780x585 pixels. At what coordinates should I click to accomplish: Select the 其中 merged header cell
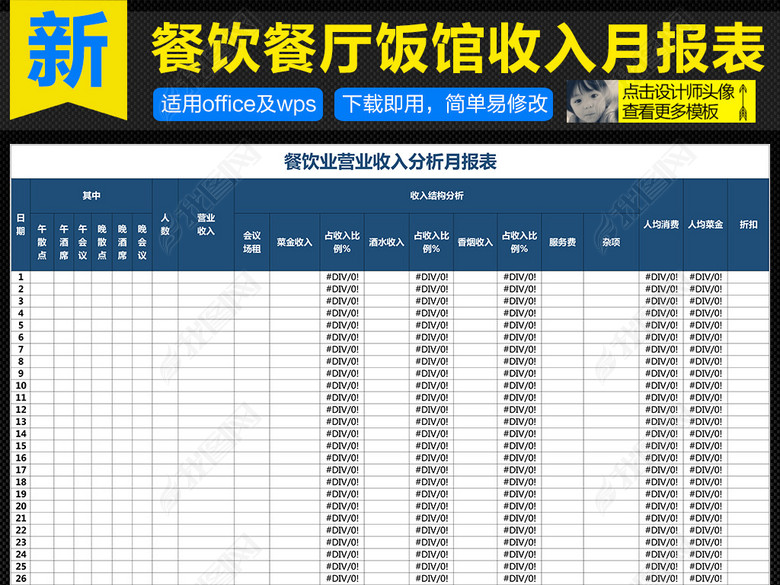point(91,195)
